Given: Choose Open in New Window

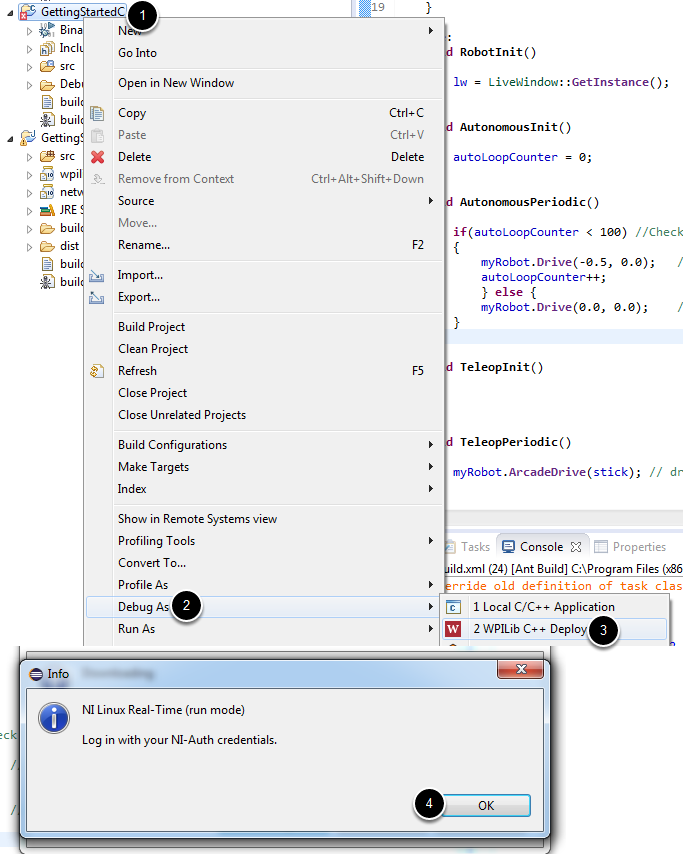Looking at the screenshot, I should [264, 83].
